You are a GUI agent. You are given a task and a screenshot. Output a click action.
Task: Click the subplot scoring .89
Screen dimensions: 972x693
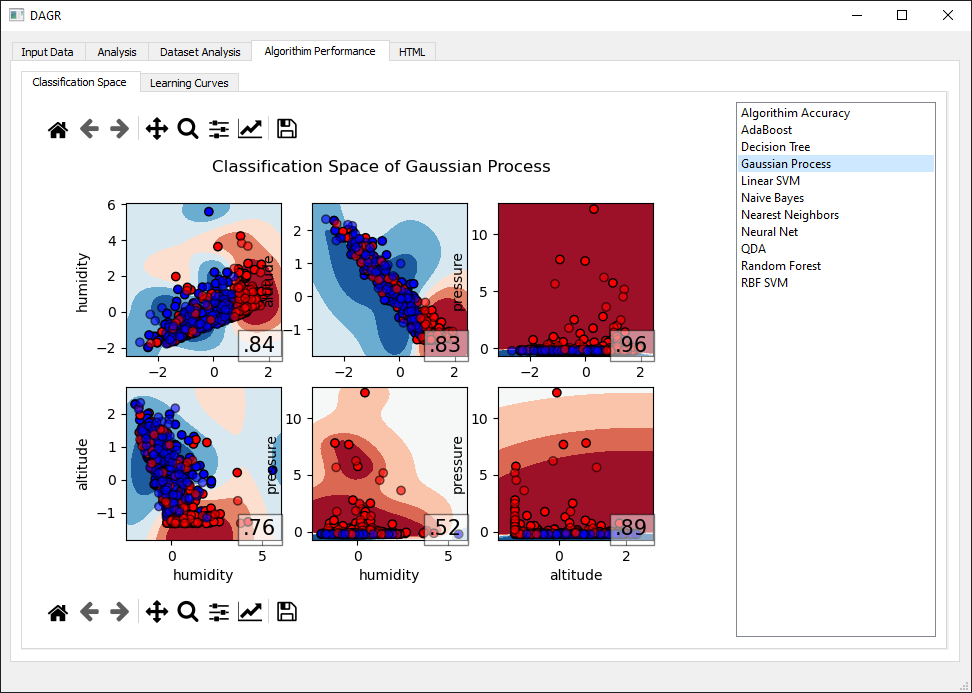click(576, 464)
